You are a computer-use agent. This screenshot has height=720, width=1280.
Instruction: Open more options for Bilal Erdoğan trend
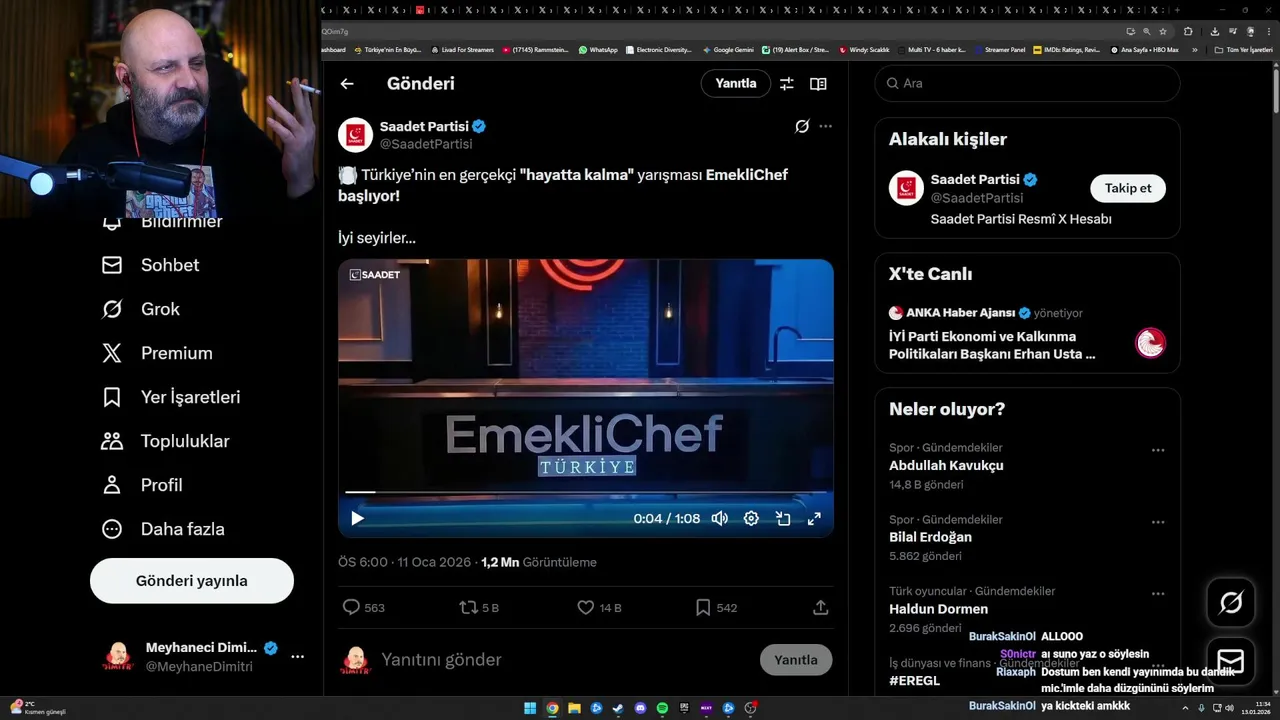click(x=1158, y=522)
